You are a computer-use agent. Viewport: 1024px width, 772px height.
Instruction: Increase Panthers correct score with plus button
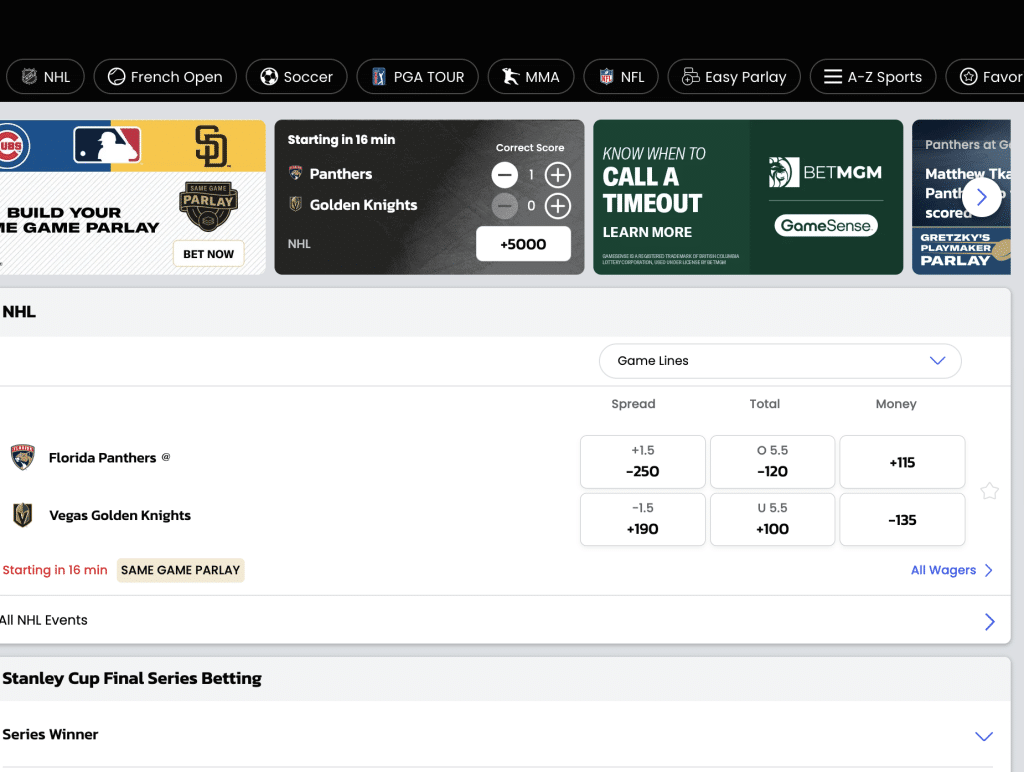558,175
